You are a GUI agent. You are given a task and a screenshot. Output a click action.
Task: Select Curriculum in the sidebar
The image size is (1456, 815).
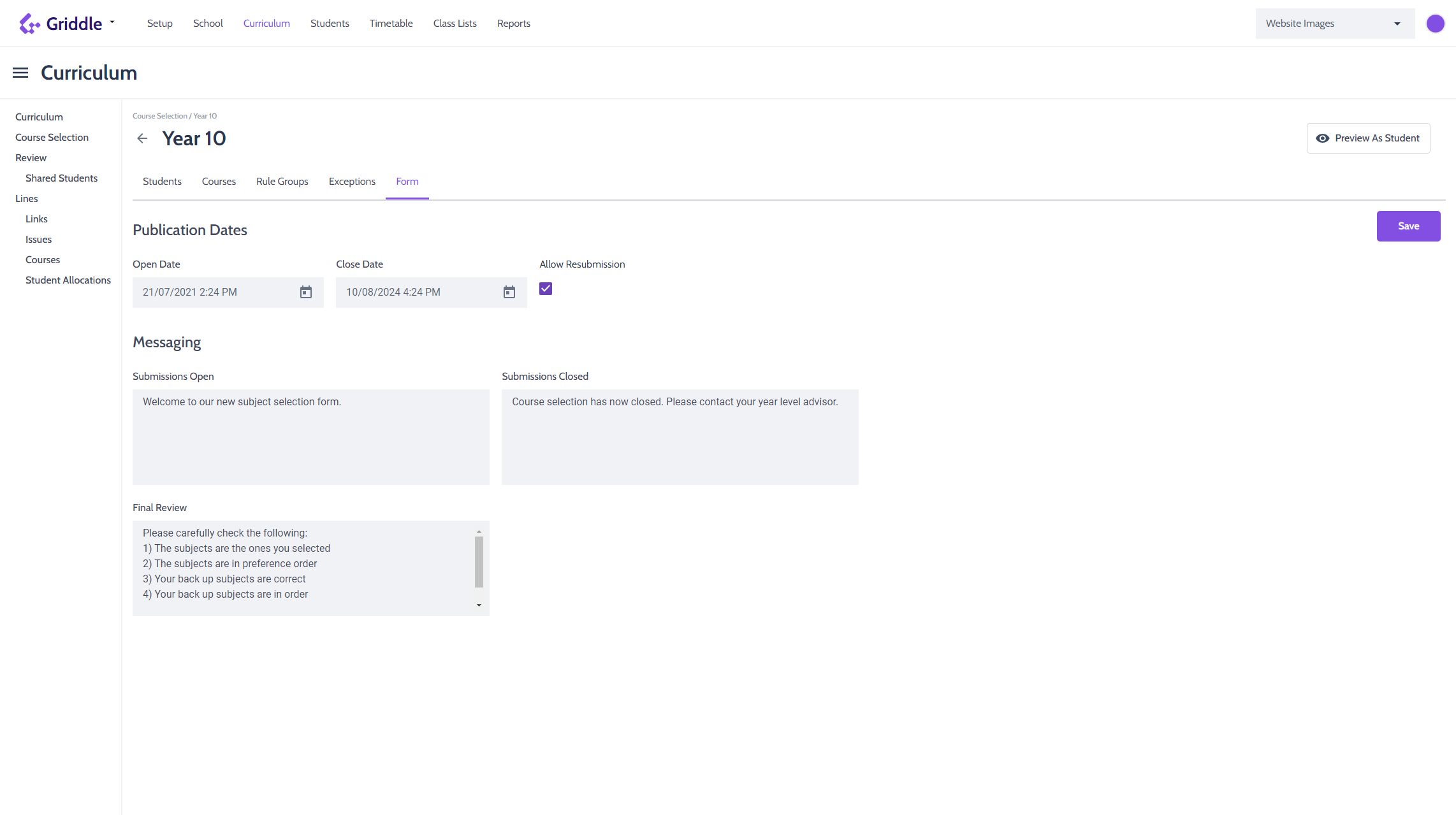click(x=39, y=117)
